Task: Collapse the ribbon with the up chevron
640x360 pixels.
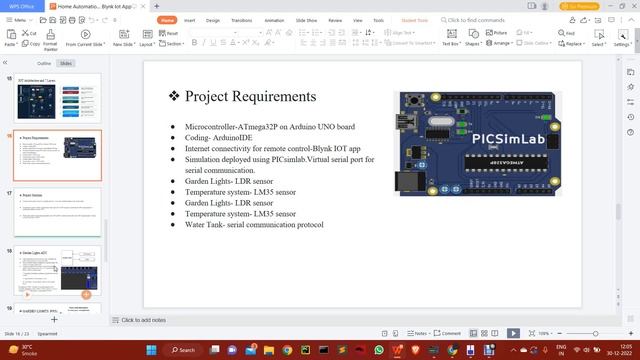Action: [x=631, y=20]
